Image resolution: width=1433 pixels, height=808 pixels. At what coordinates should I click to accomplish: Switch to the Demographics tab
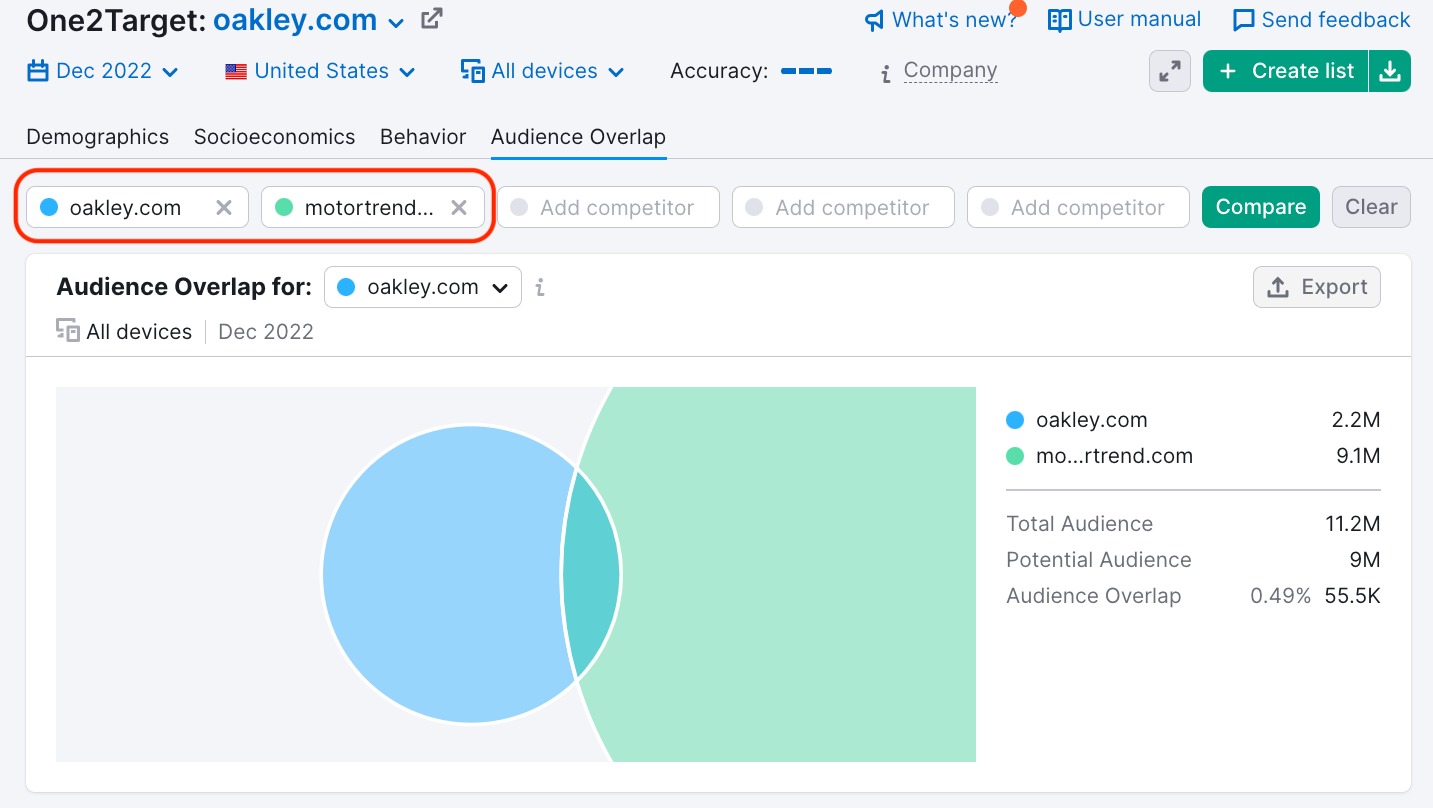98,137
